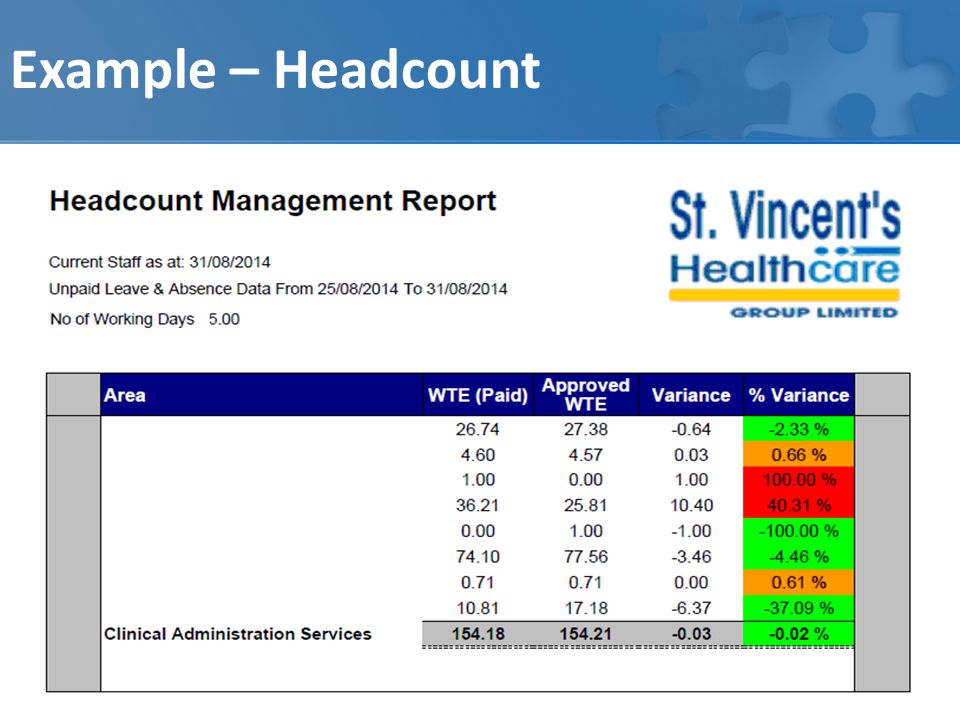The width and height of the screenshot is (960, 720).
Task: Select WTE Paid cell 10.81
Action: click(478, 608)
